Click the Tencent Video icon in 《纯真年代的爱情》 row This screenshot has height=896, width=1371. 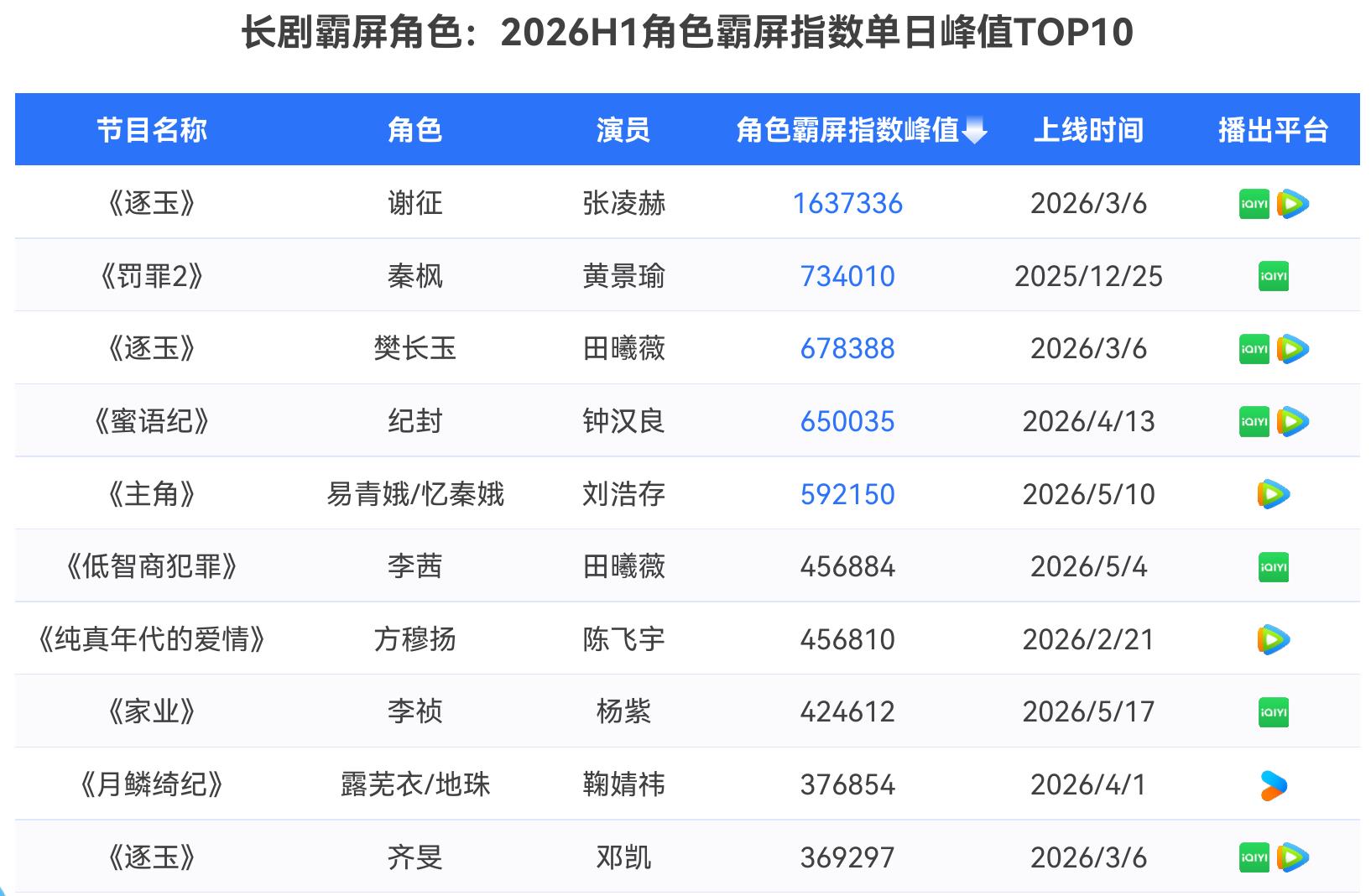click(x=1274, y=640)
